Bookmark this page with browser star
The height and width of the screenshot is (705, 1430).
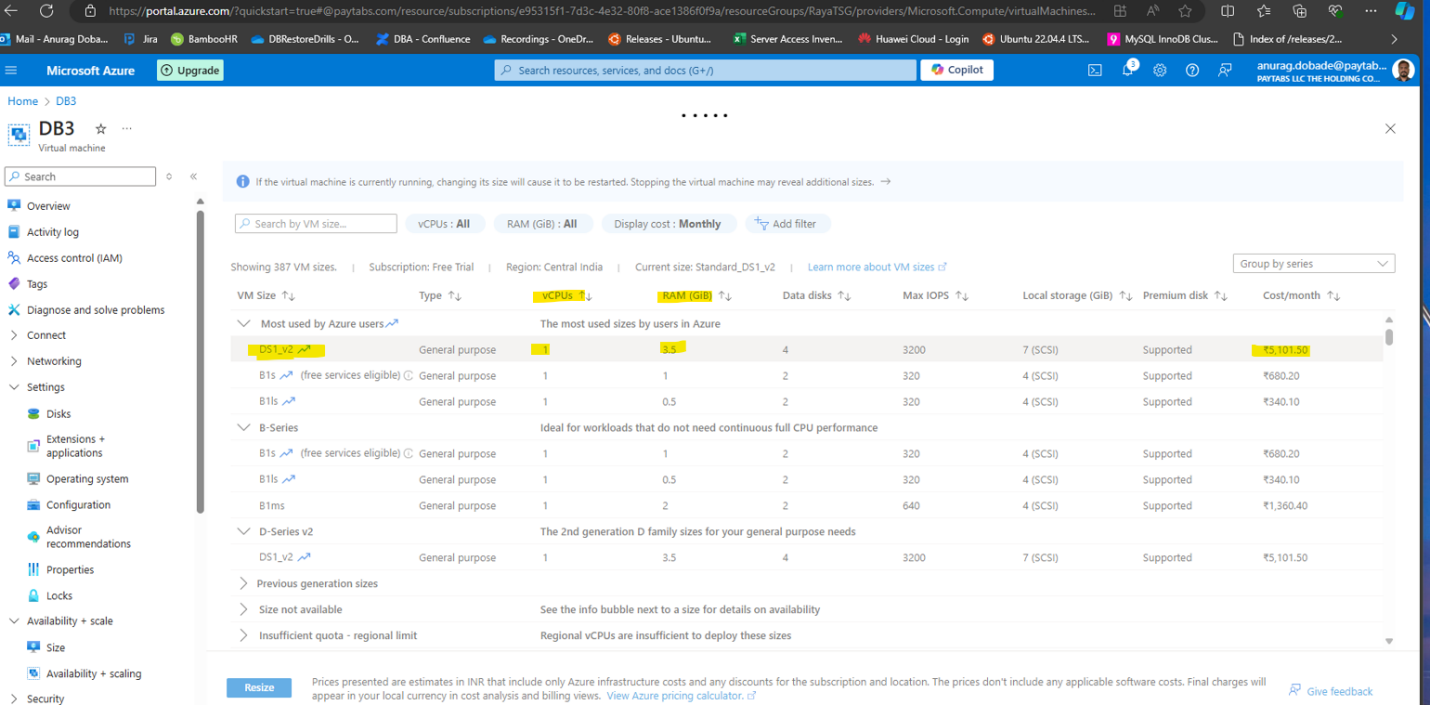(1185, 11)
